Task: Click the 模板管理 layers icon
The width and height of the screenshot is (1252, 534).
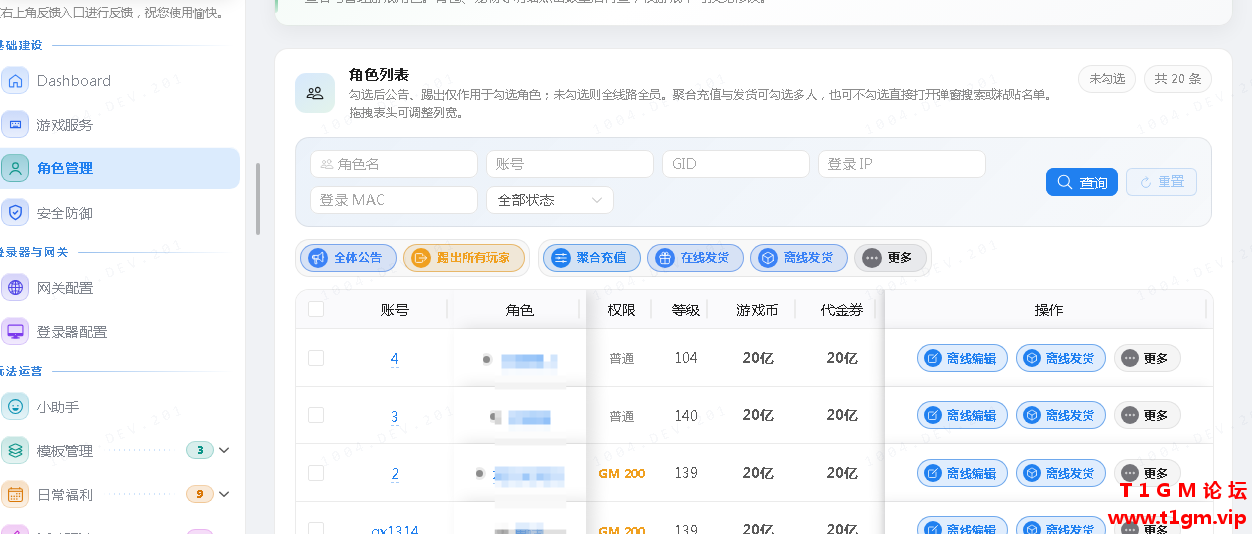Action: coord(15,450)
